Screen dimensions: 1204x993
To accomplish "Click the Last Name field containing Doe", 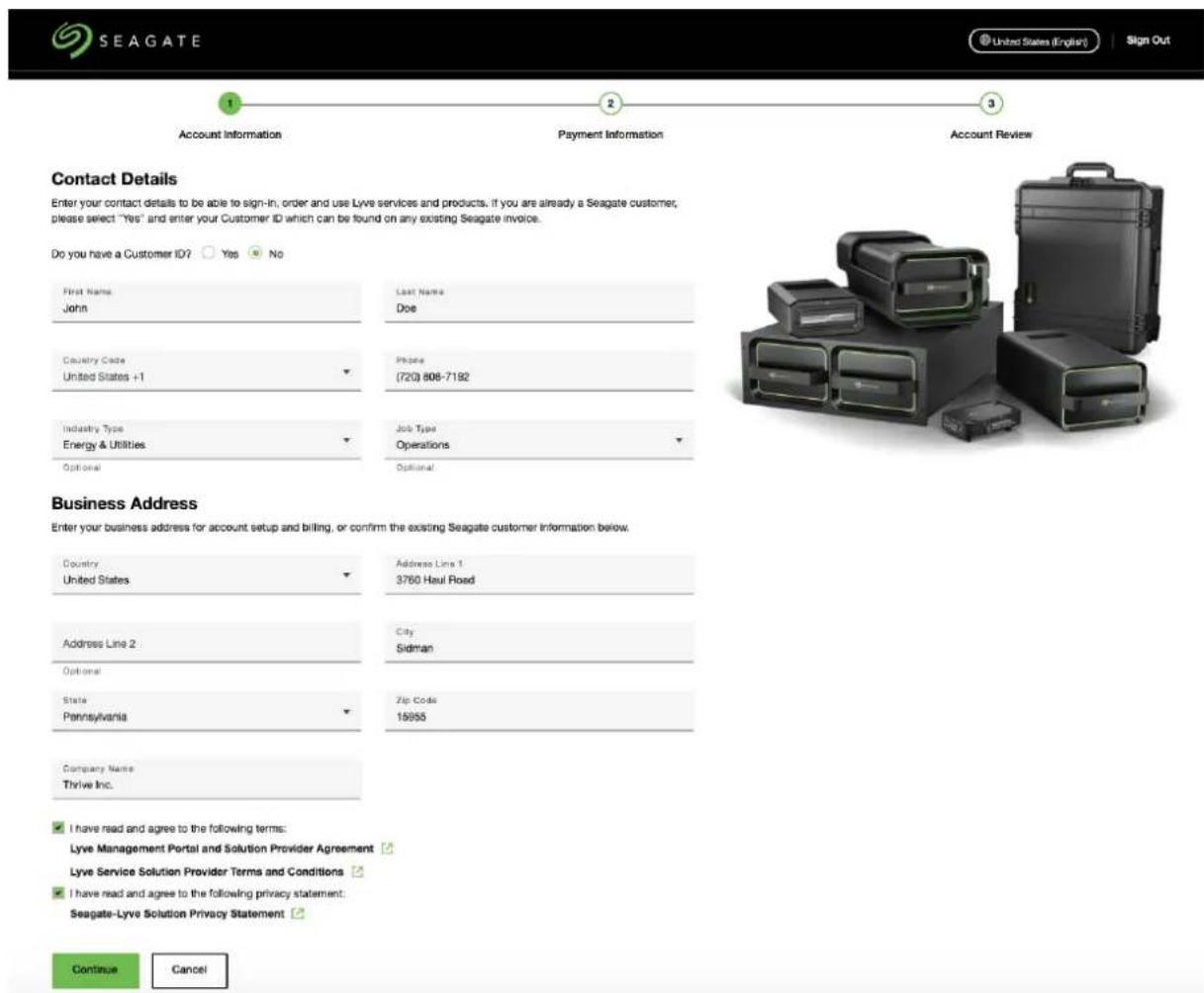I will tap(539, 302).
